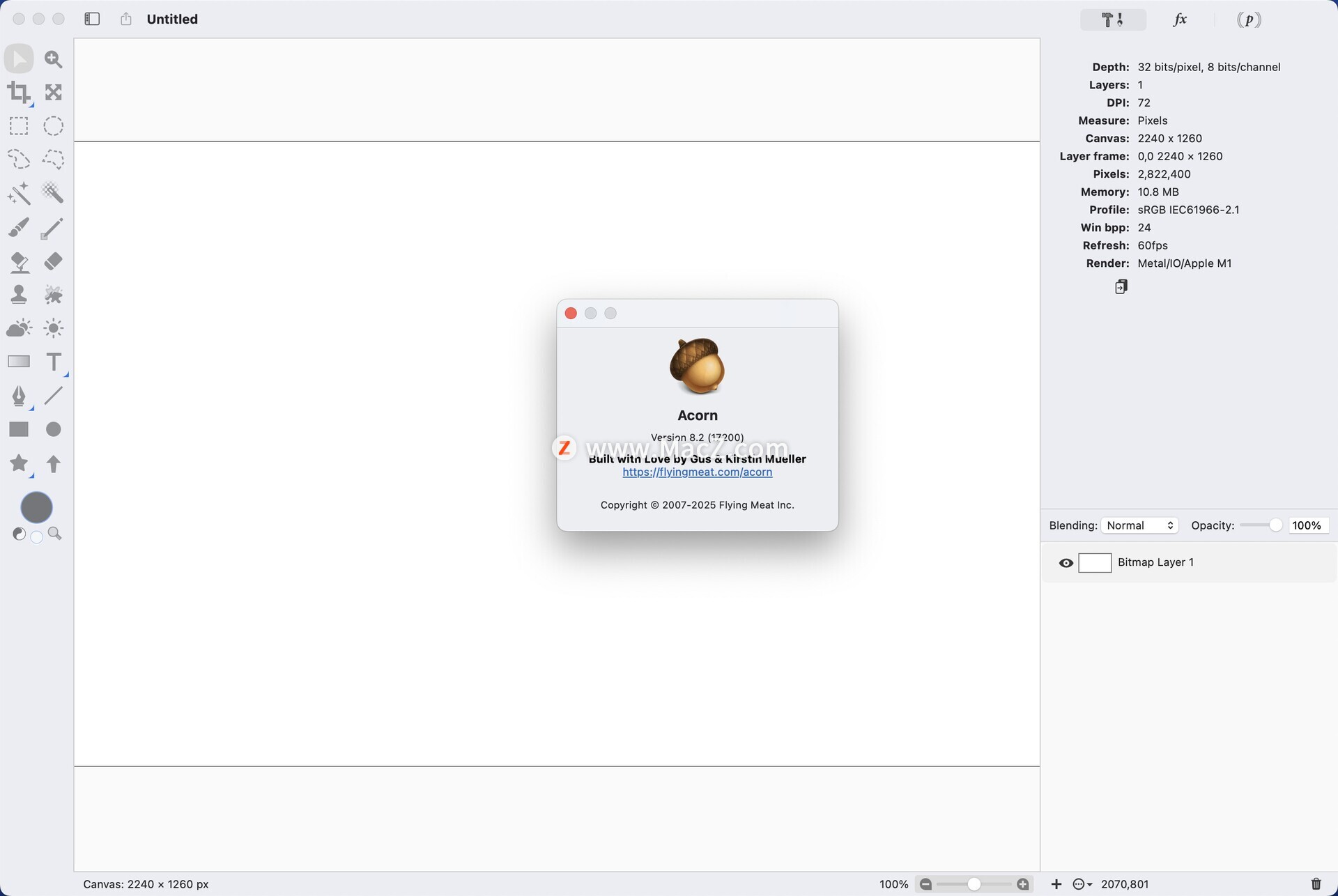1338x896 pixels.
Task: Open the layer options ellipsis menu
Action: [1082, 884]
